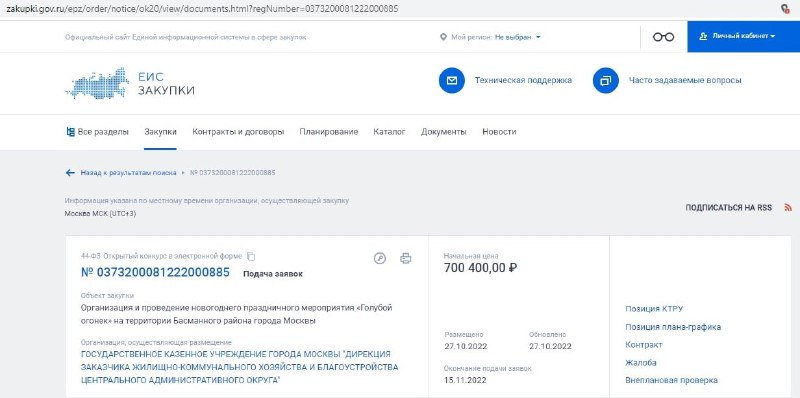Click the Техническая поддержка envelope icon
Viewport: 800px width, 398px height.
coord(452,81)
